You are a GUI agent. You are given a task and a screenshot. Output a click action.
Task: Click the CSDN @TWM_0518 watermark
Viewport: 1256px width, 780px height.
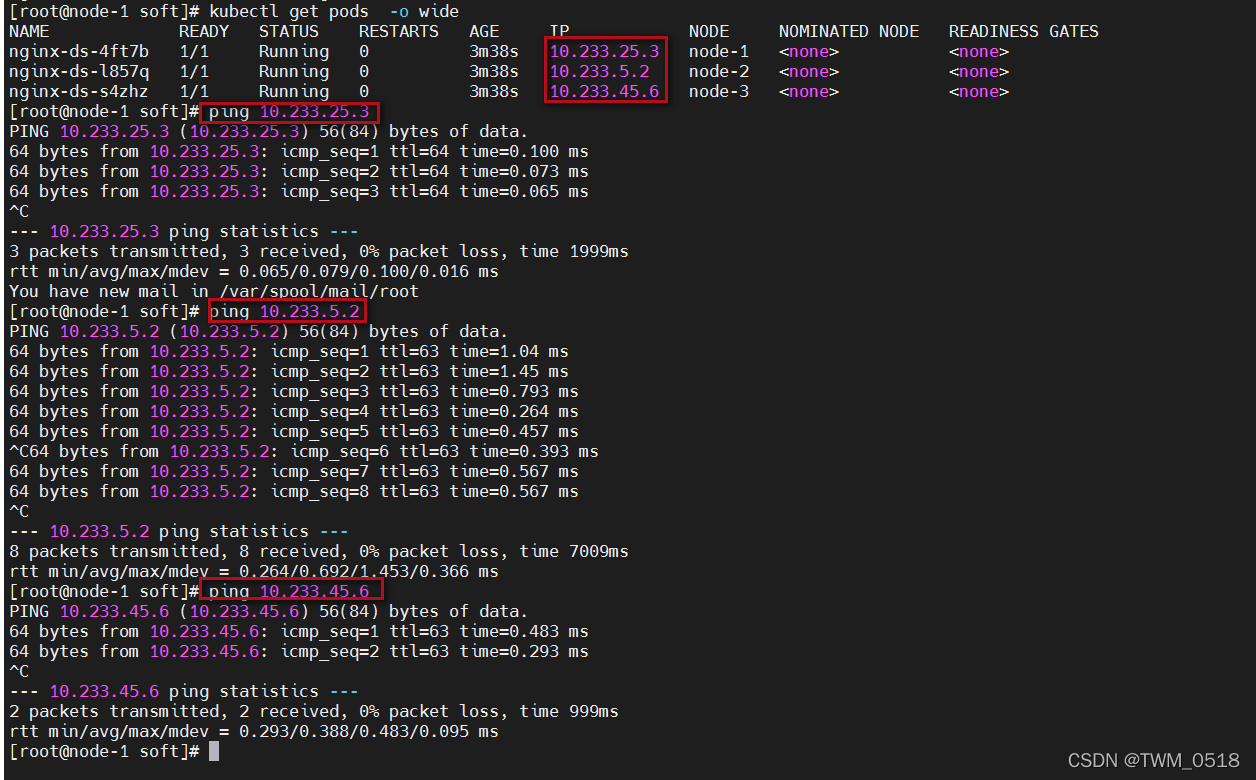(1153, 760)
